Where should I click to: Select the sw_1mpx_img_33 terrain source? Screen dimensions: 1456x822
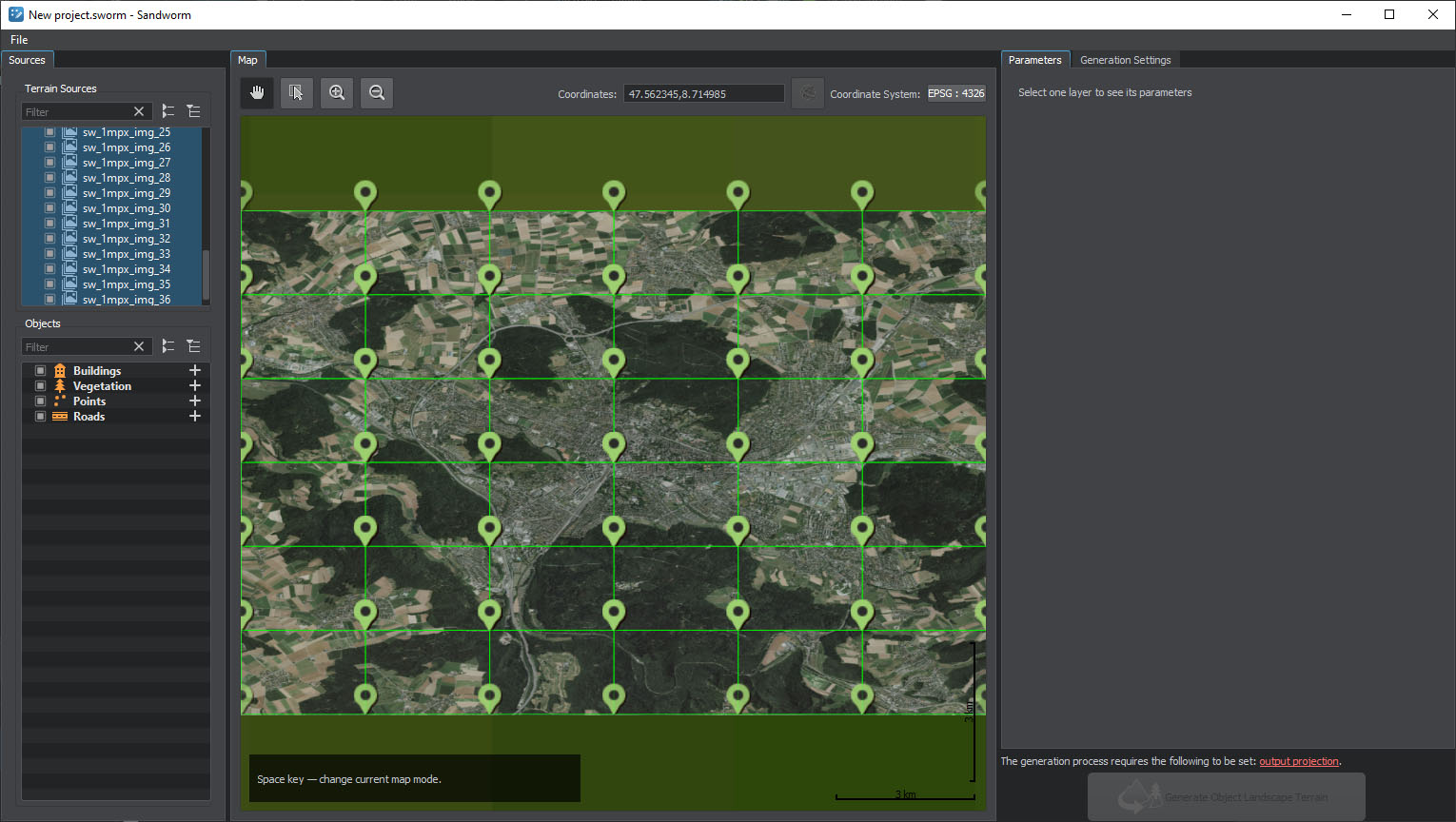127,254
